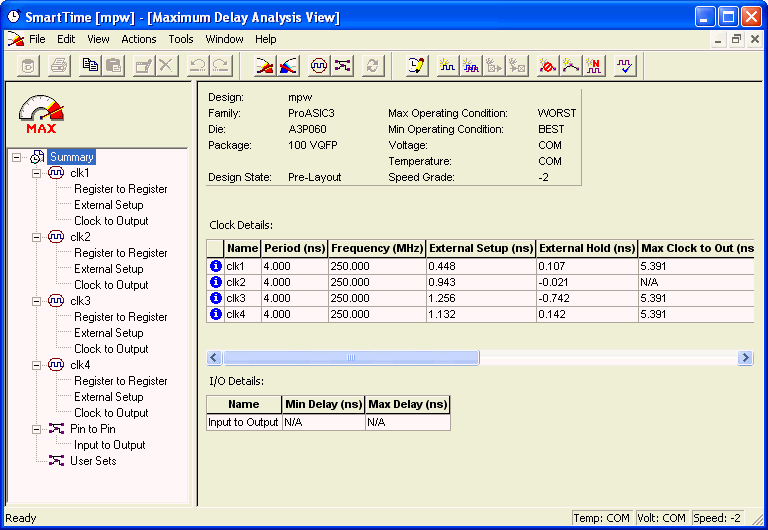Open the View menu

point(98,39)
